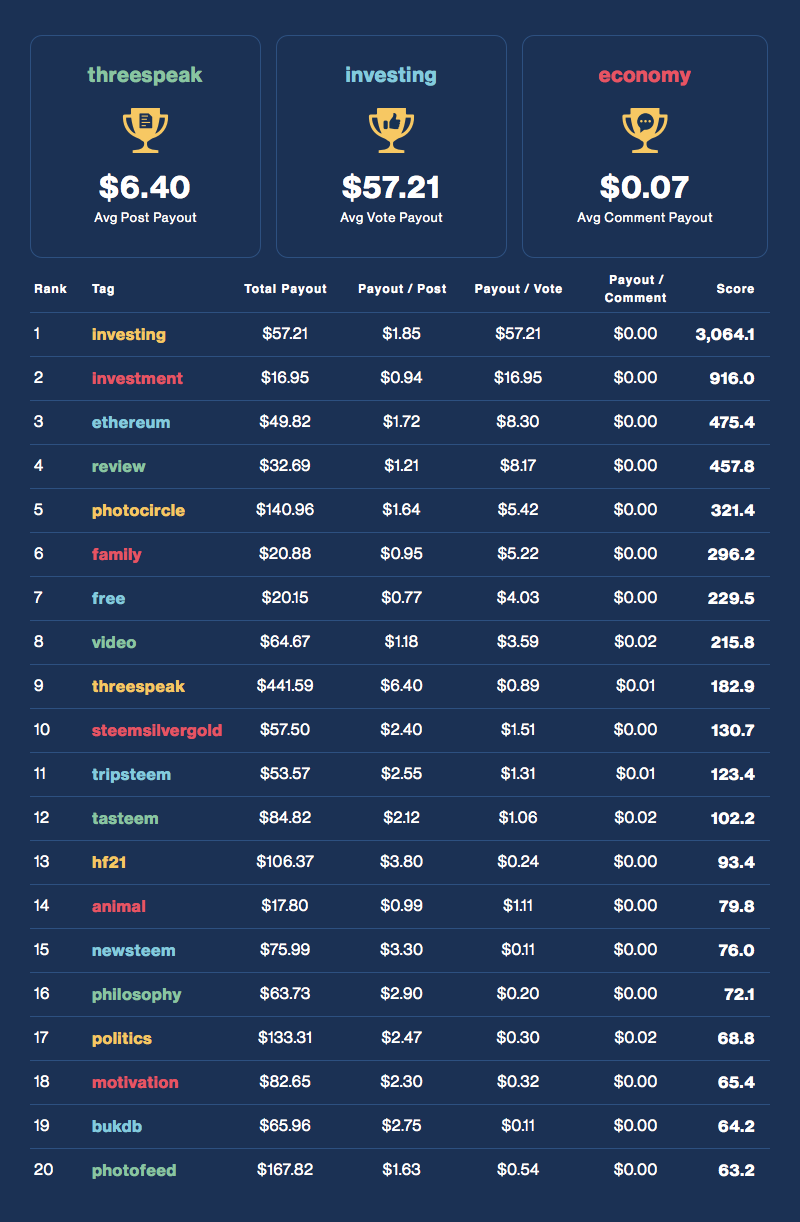The height and width of the screenshot is (1222, 800).
Task: Click the post trophy icon under threespeak
Action: (145, 130)
